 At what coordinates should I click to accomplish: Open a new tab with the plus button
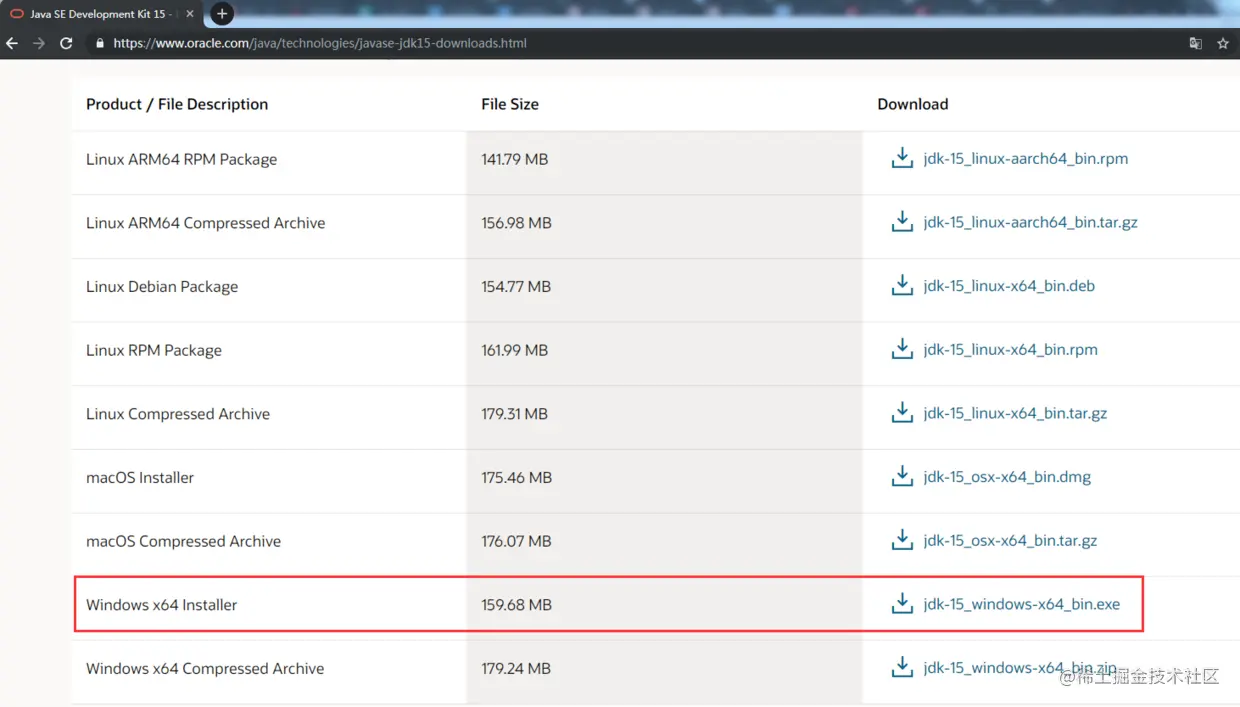(222, 14)
